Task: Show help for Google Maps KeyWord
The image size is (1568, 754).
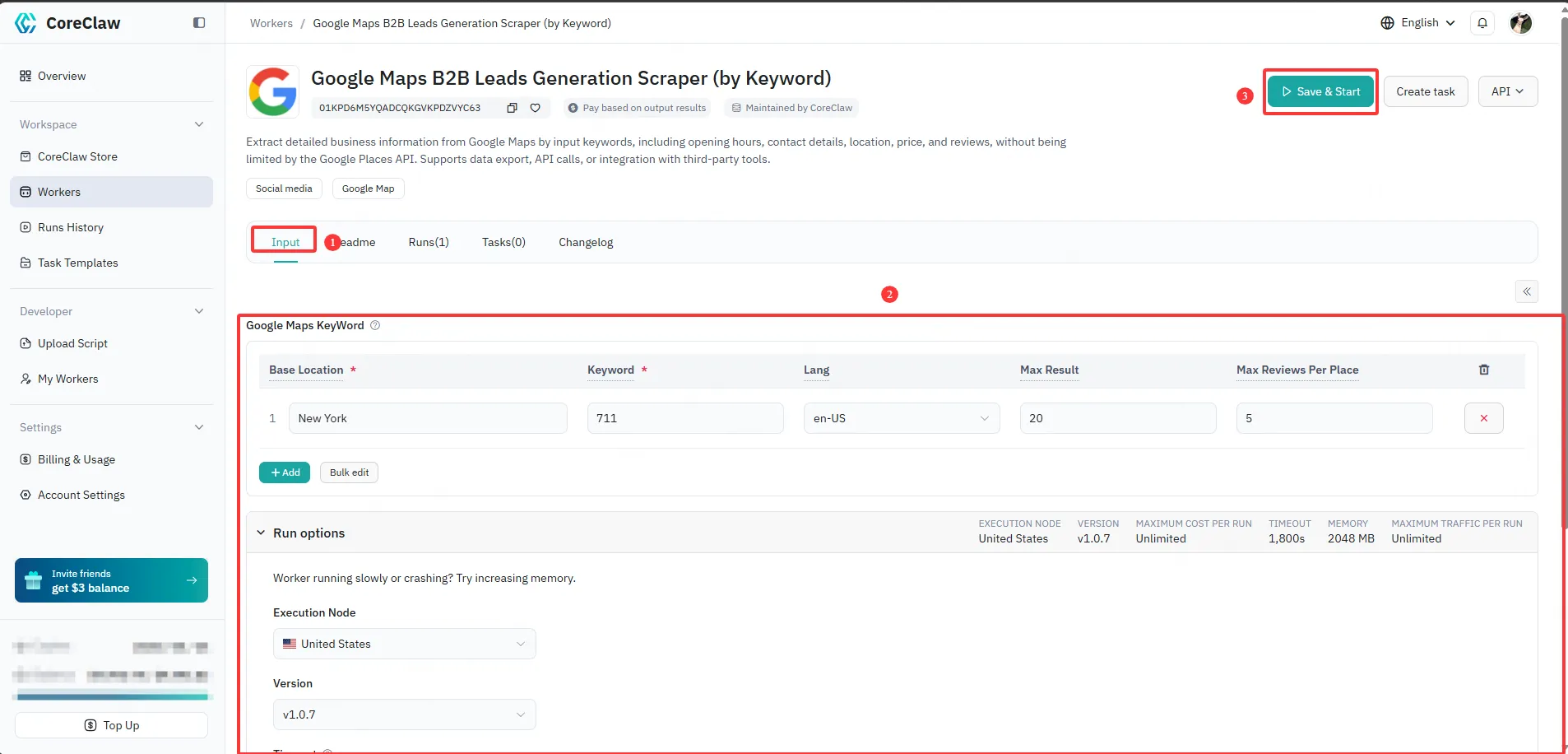Action: pos(375,325)
